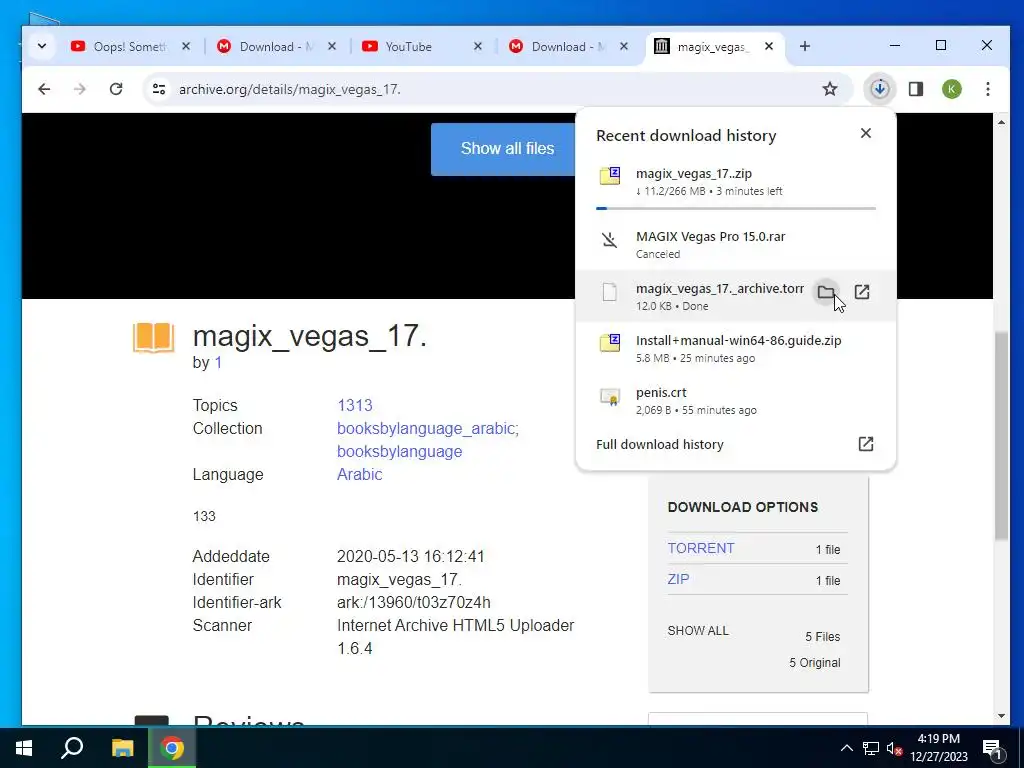Click the zip icon of guide.zip

point(610,343)
